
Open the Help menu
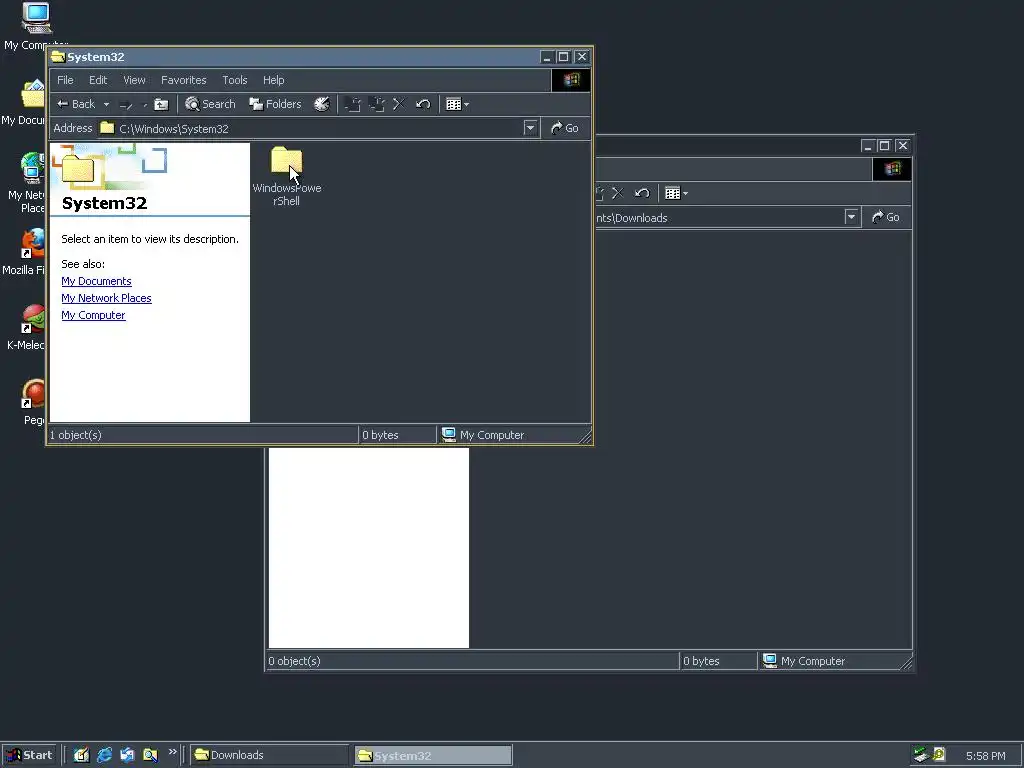pos(274,80)
